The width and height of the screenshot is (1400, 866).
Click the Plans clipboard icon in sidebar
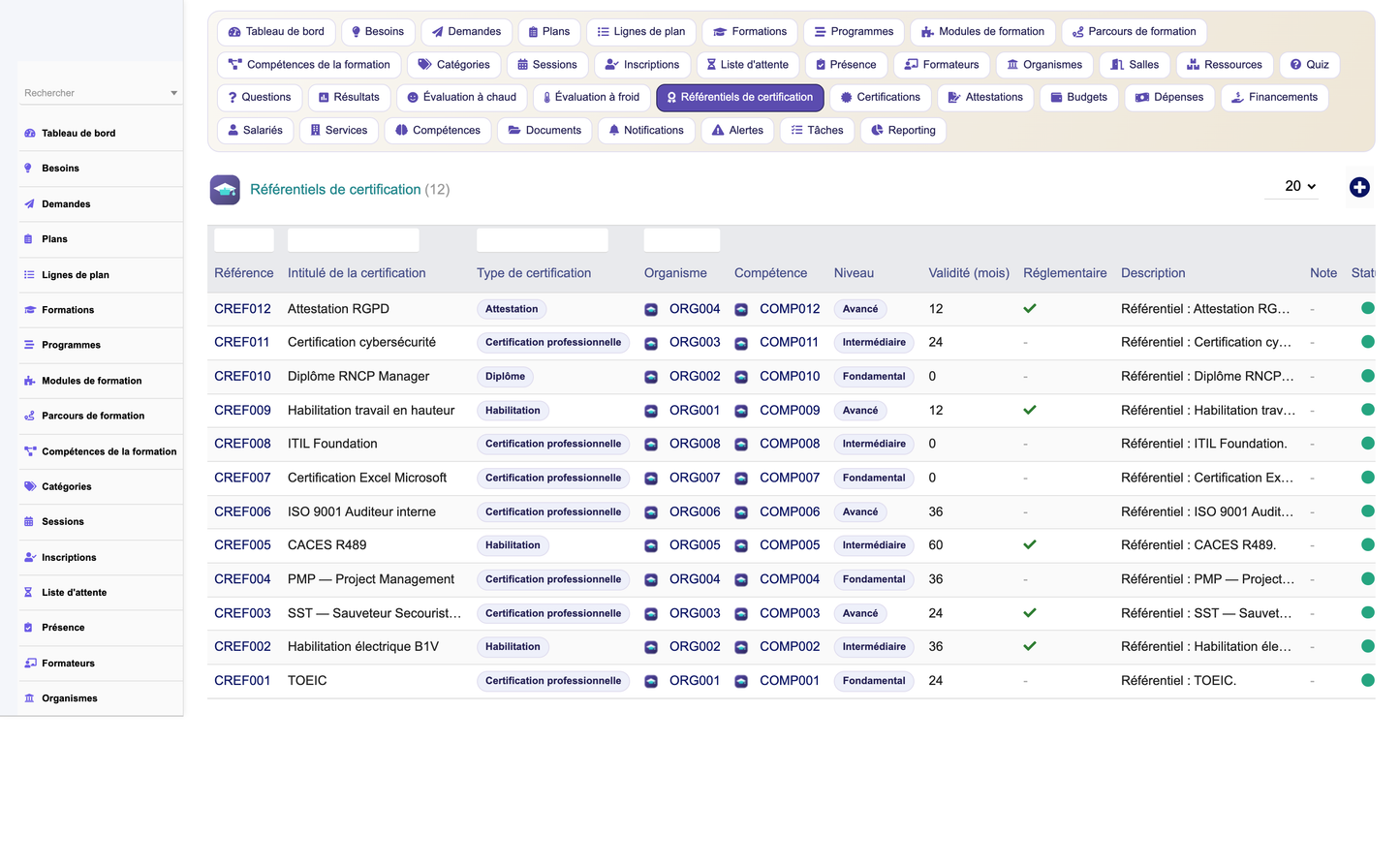(28, 239)
